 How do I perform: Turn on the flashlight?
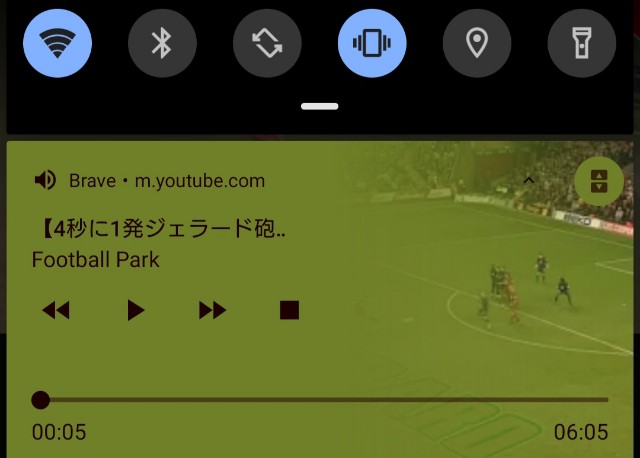[582, 43]
